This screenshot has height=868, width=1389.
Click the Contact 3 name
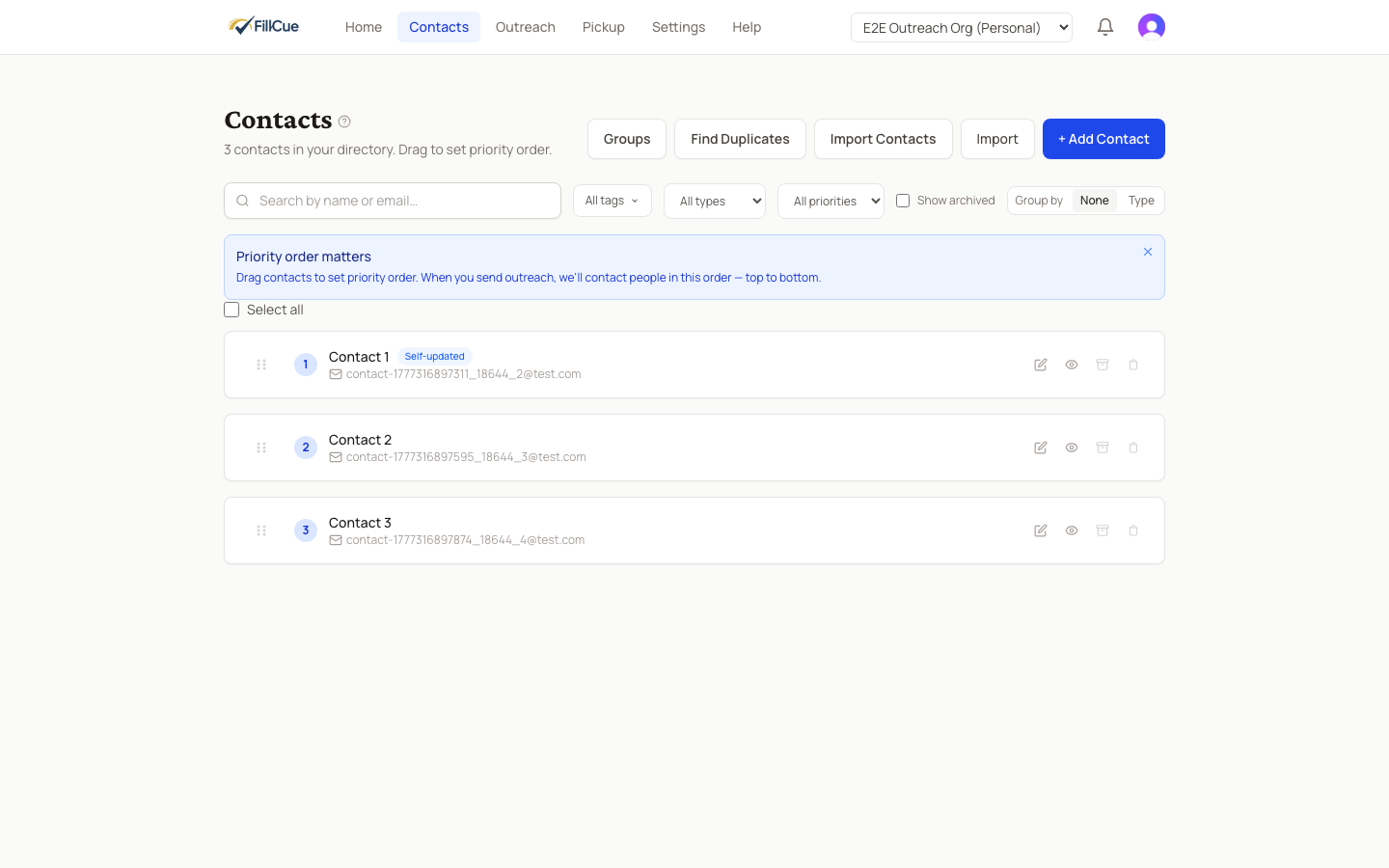tap(360, 523)
